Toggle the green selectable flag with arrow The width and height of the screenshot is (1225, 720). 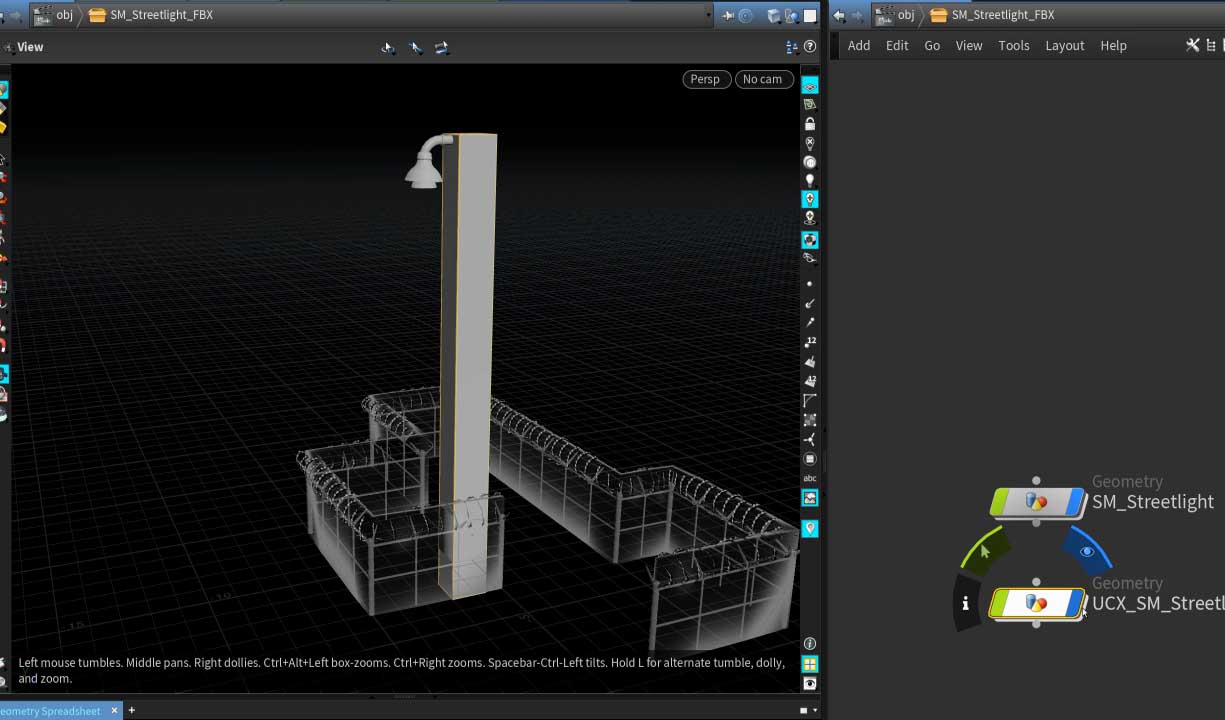pos(984,551)
